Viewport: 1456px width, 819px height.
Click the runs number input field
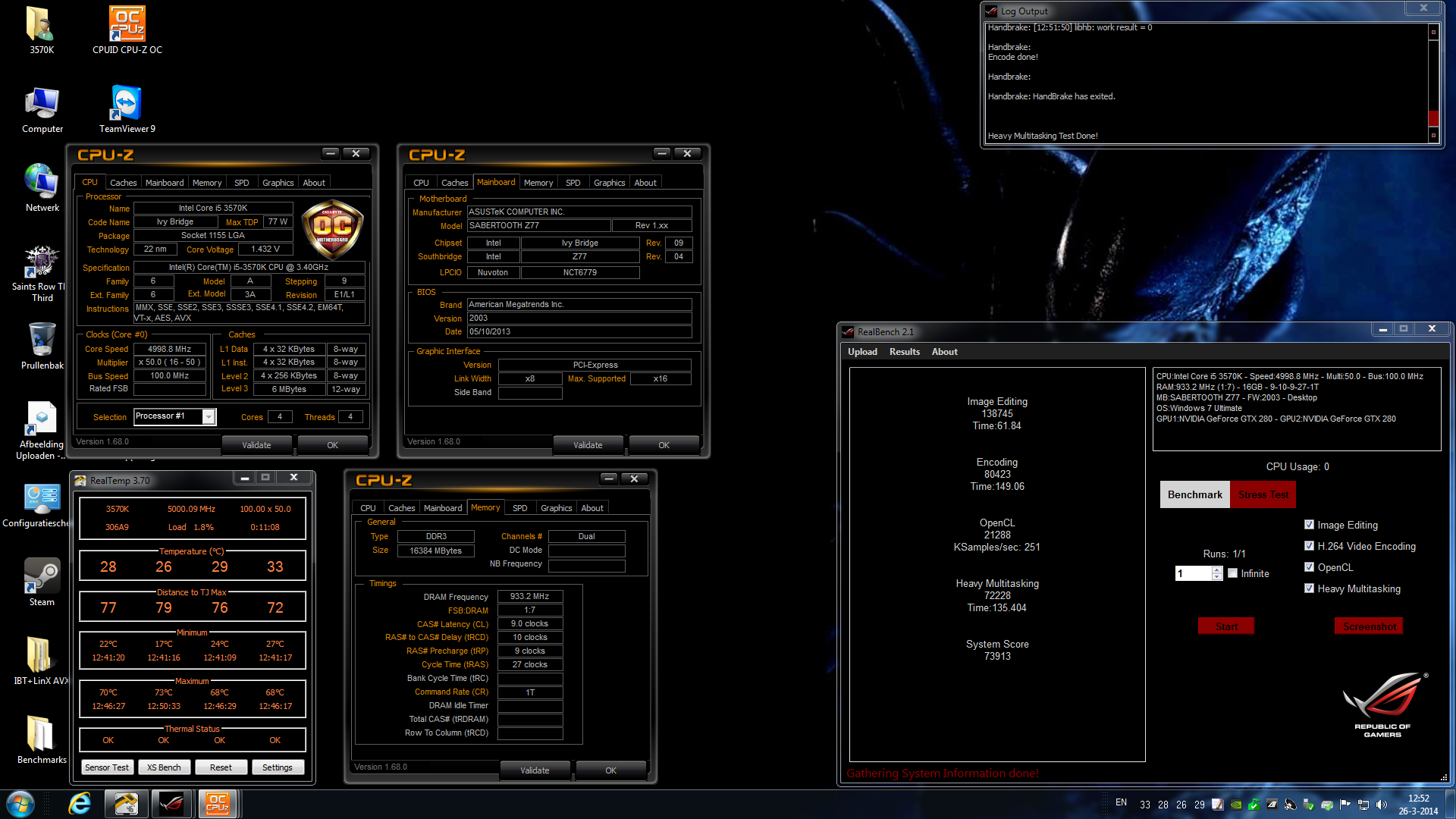coord(1194,573)
